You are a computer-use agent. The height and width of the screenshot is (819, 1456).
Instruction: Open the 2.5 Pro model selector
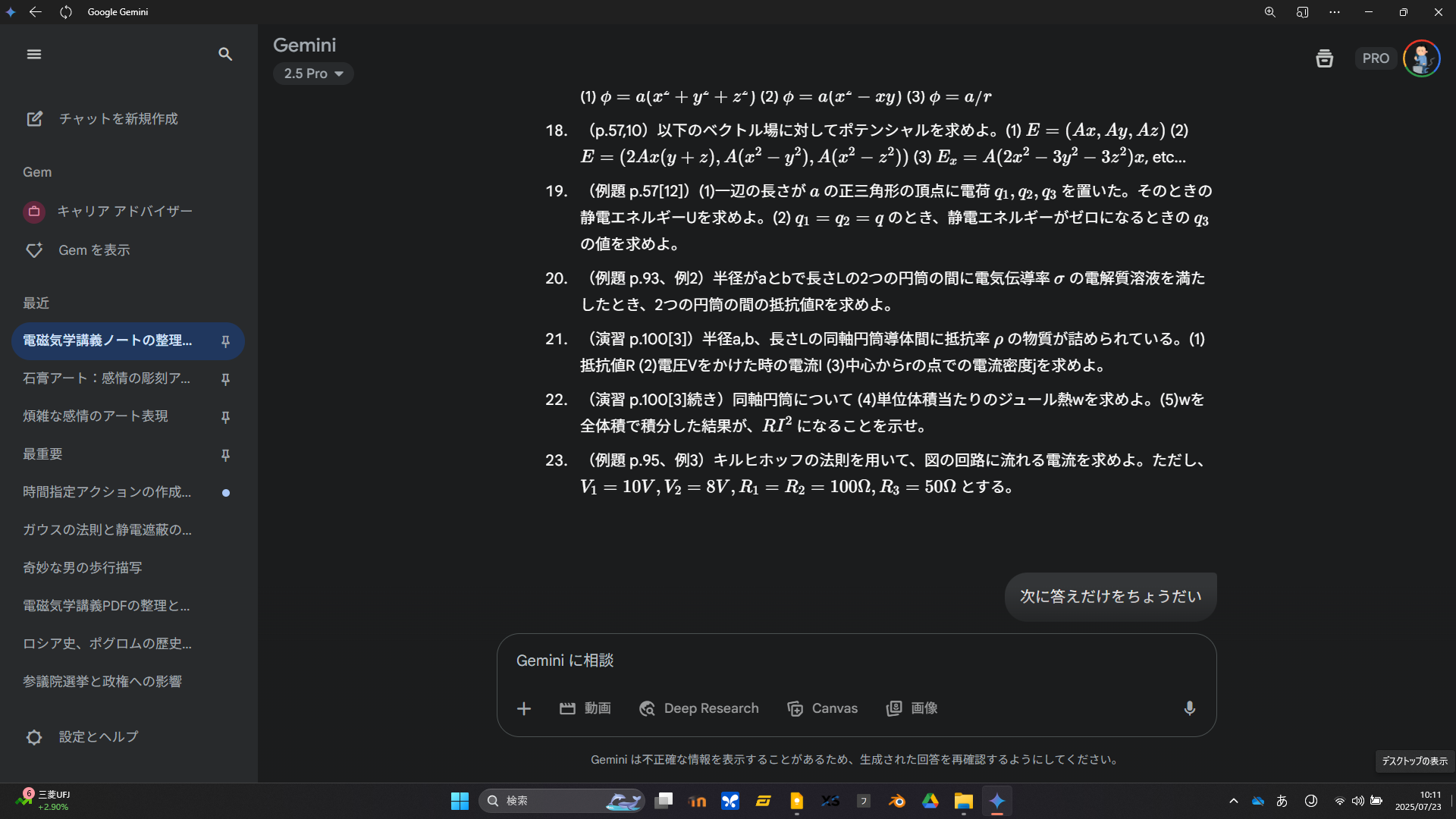[312, 73]
